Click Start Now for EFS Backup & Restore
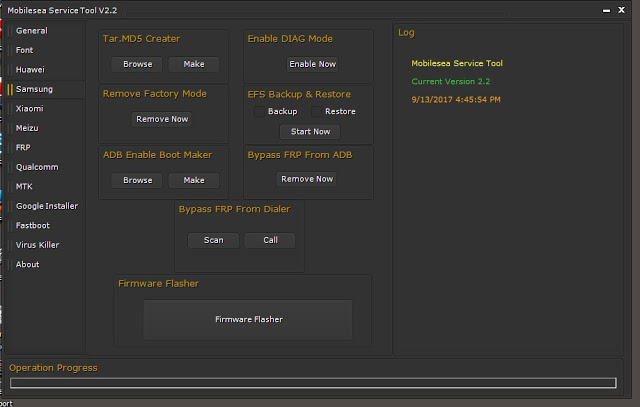 click(310, 131)
